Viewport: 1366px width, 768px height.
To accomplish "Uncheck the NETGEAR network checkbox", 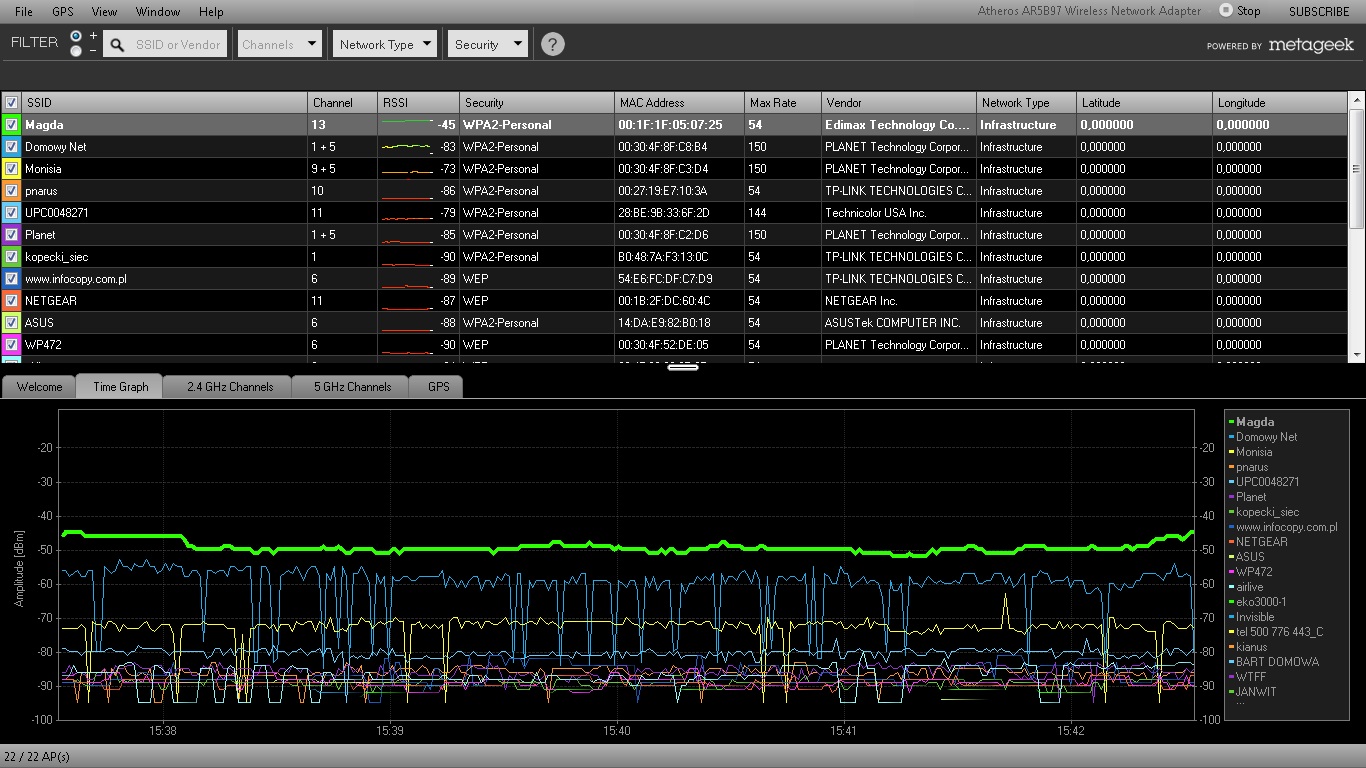I will pyautogui.click(x=11, y=301).
